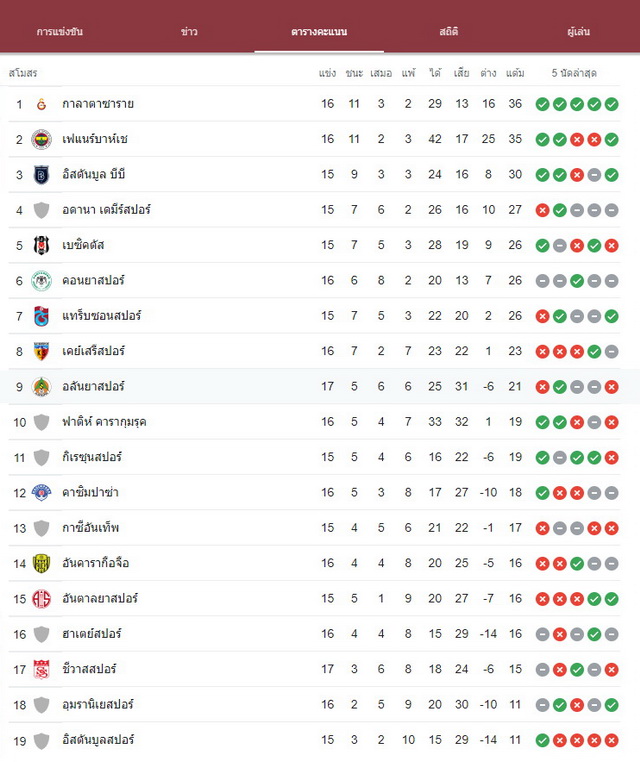Viewport: 640px width, 762px height.
Task: Click the Istanbul Başakşehir shield logo
Action: pos(41,175)
